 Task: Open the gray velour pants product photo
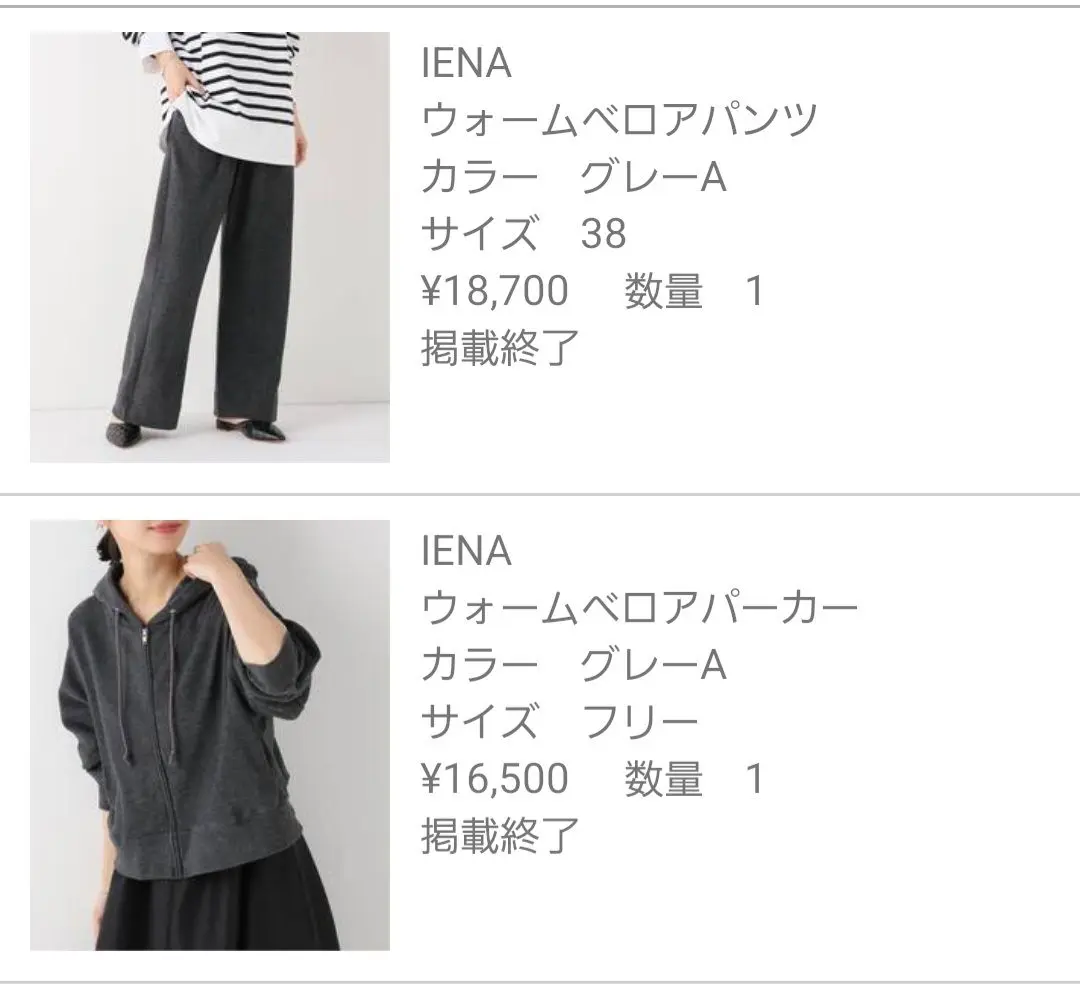pos(210,247)
